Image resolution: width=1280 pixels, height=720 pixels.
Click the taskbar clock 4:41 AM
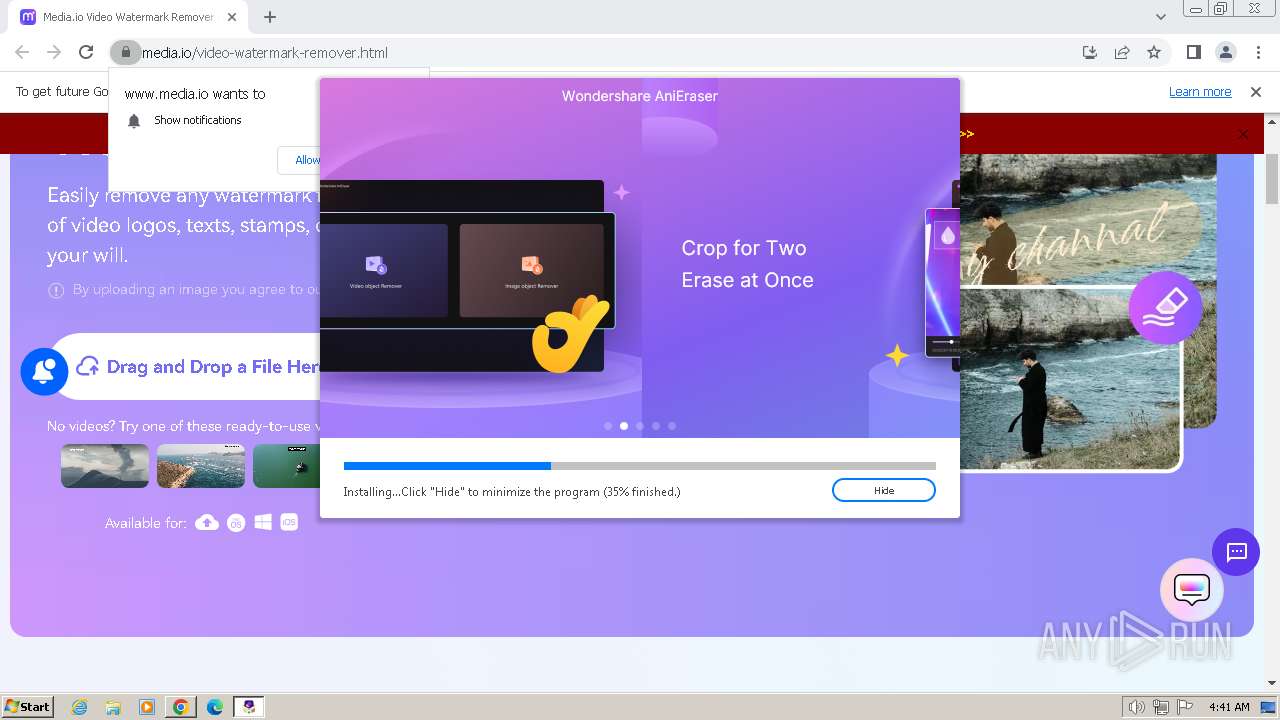click(x=1229, y=707)
